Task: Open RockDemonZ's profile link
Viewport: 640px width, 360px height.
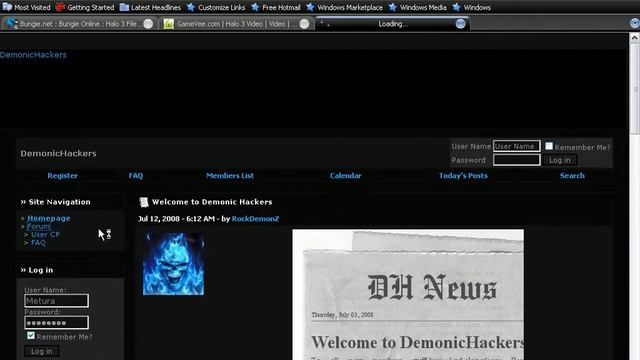Action: coord(256,219)
